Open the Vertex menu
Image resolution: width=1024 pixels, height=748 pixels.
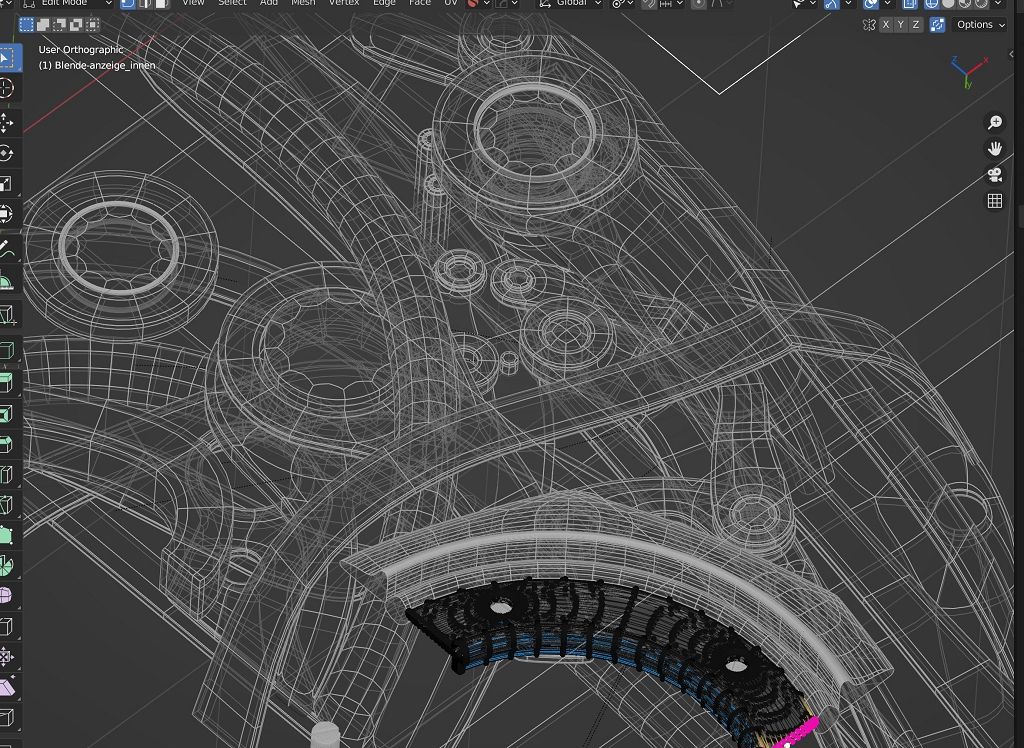[x=344, y=3]
